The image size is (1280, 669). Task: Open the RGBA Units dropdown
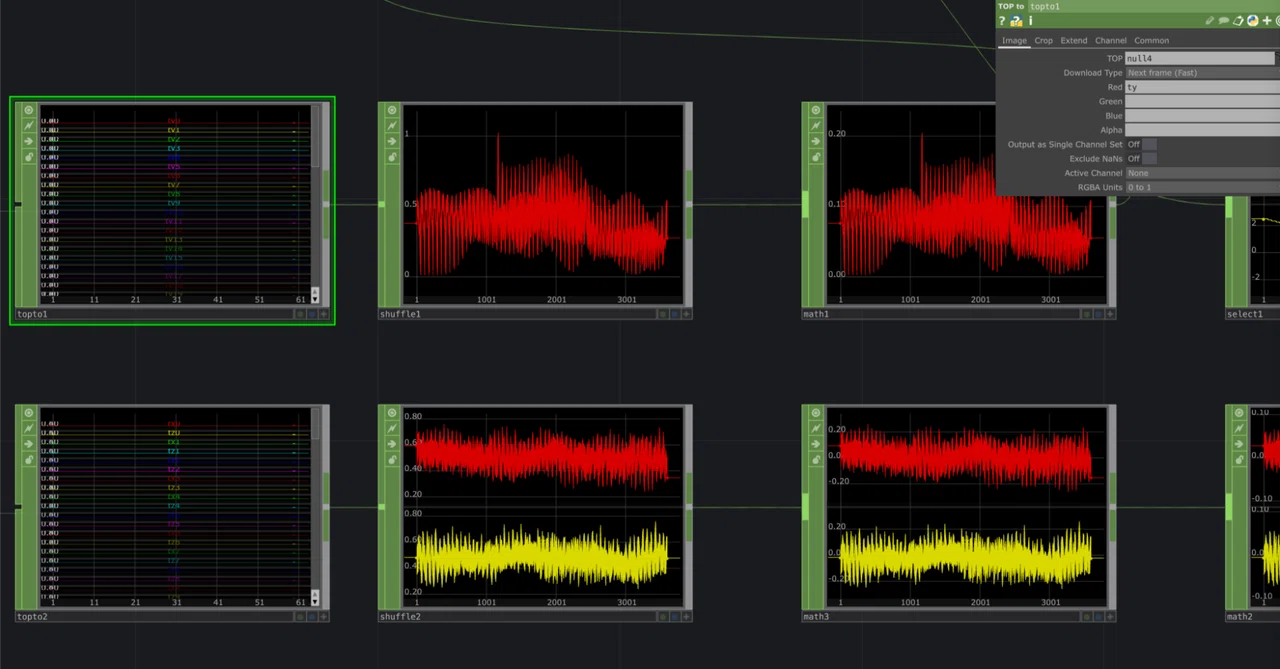(1201, 188)
